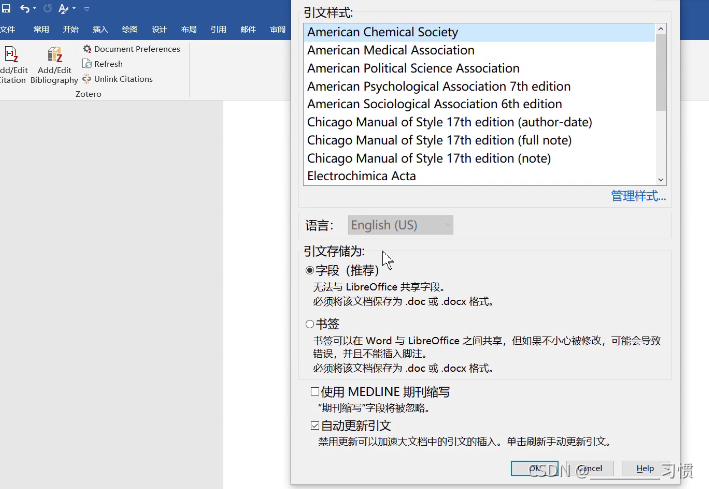Toggle the 自动更新引文 checkbox
The width and height of the screenshot is (709, 489).
[315, 426]
